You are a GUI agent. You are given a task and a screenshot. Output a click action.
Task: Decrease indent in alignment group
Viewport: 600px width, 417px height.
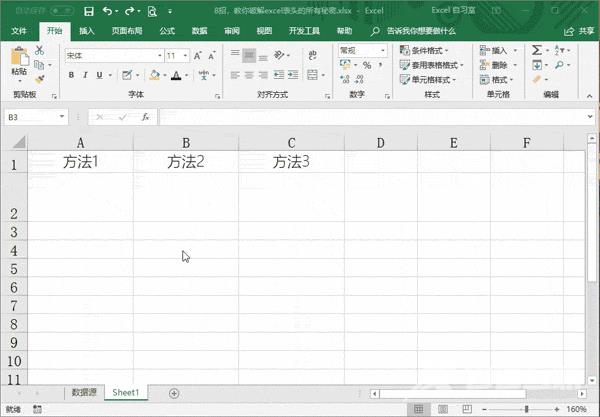(279, 75)
